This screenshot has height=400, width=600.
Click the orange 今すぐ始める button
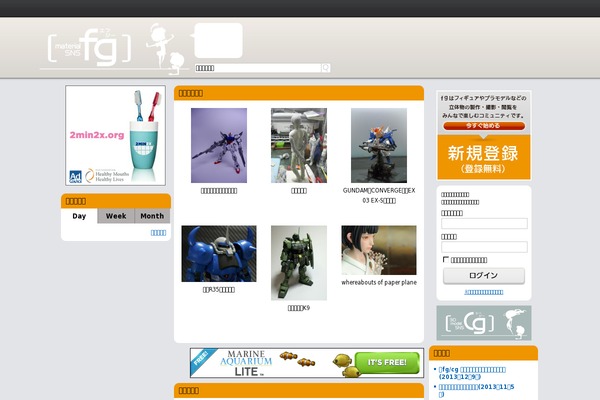tap(484, 126)
